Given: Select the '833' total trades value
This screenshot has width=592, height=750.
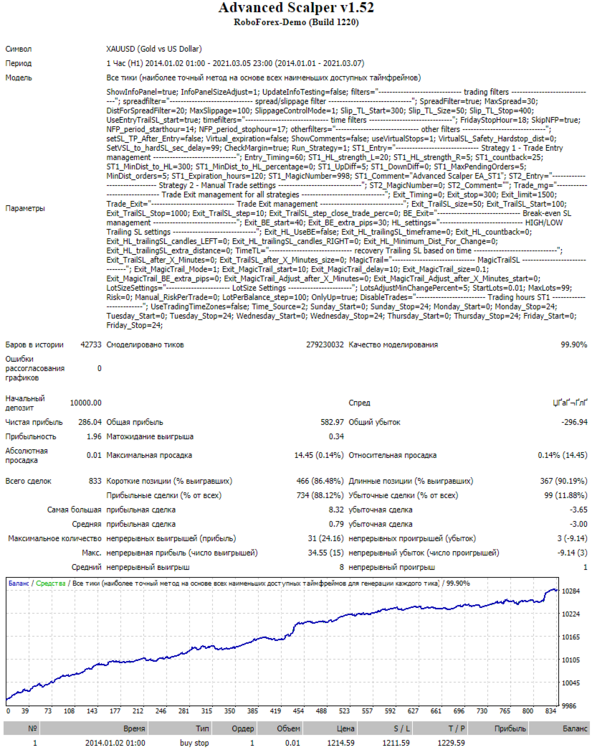Looking at the screenshot, I should [x=95, y=481].
